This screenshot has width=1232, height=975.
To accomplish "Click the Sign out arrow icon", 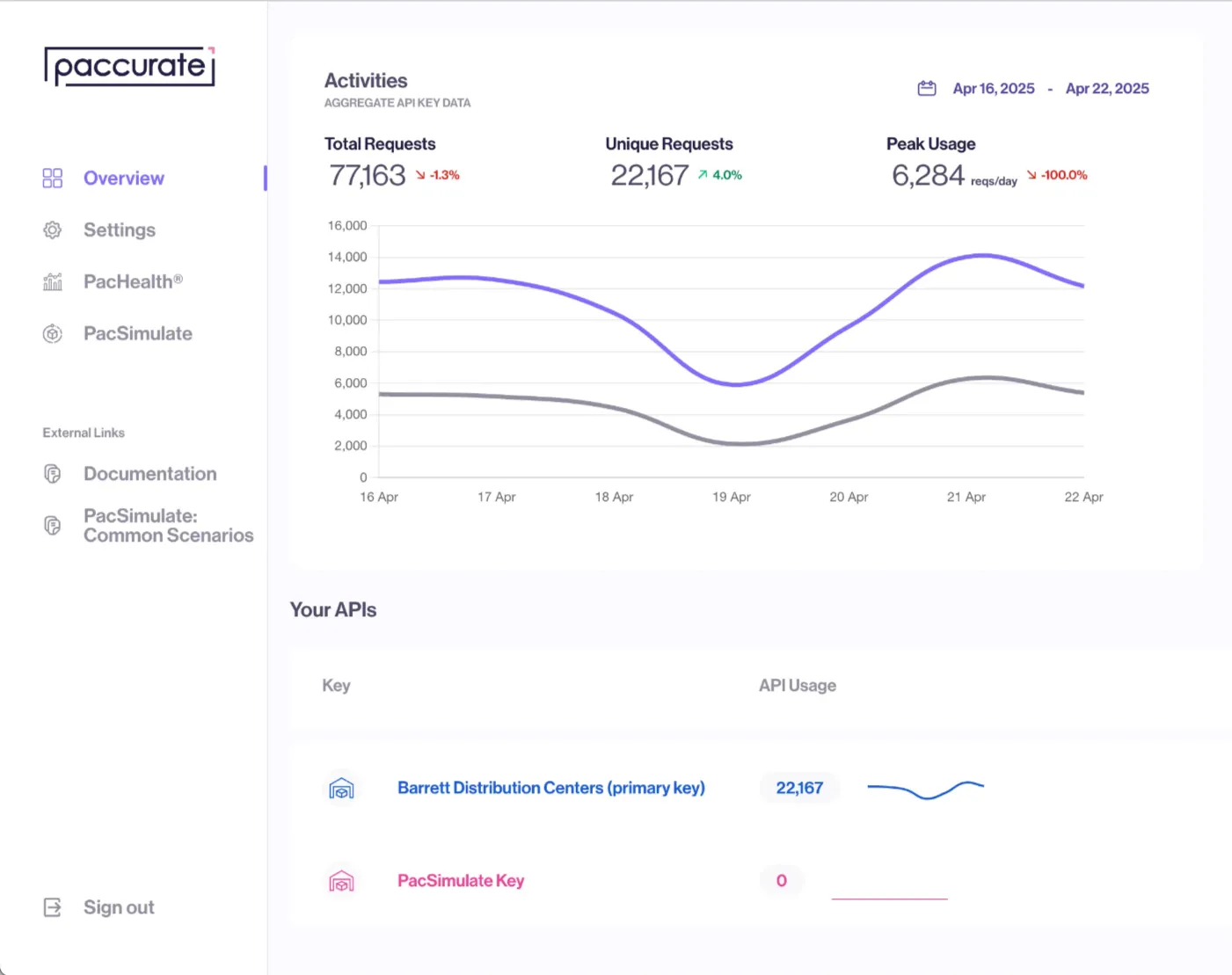I will [x=53, y=907].
